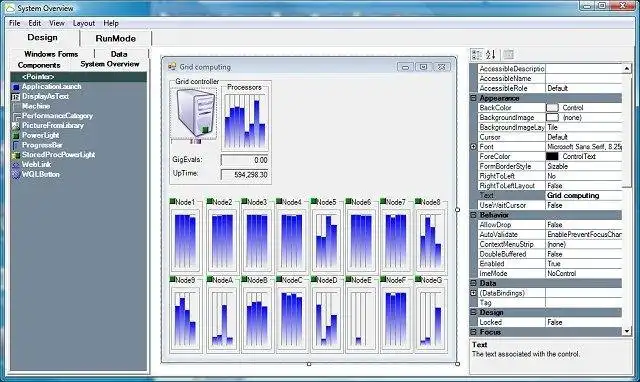
Task: Click the Locked property row
Action: pyautogui.click(x=550, y=322)
